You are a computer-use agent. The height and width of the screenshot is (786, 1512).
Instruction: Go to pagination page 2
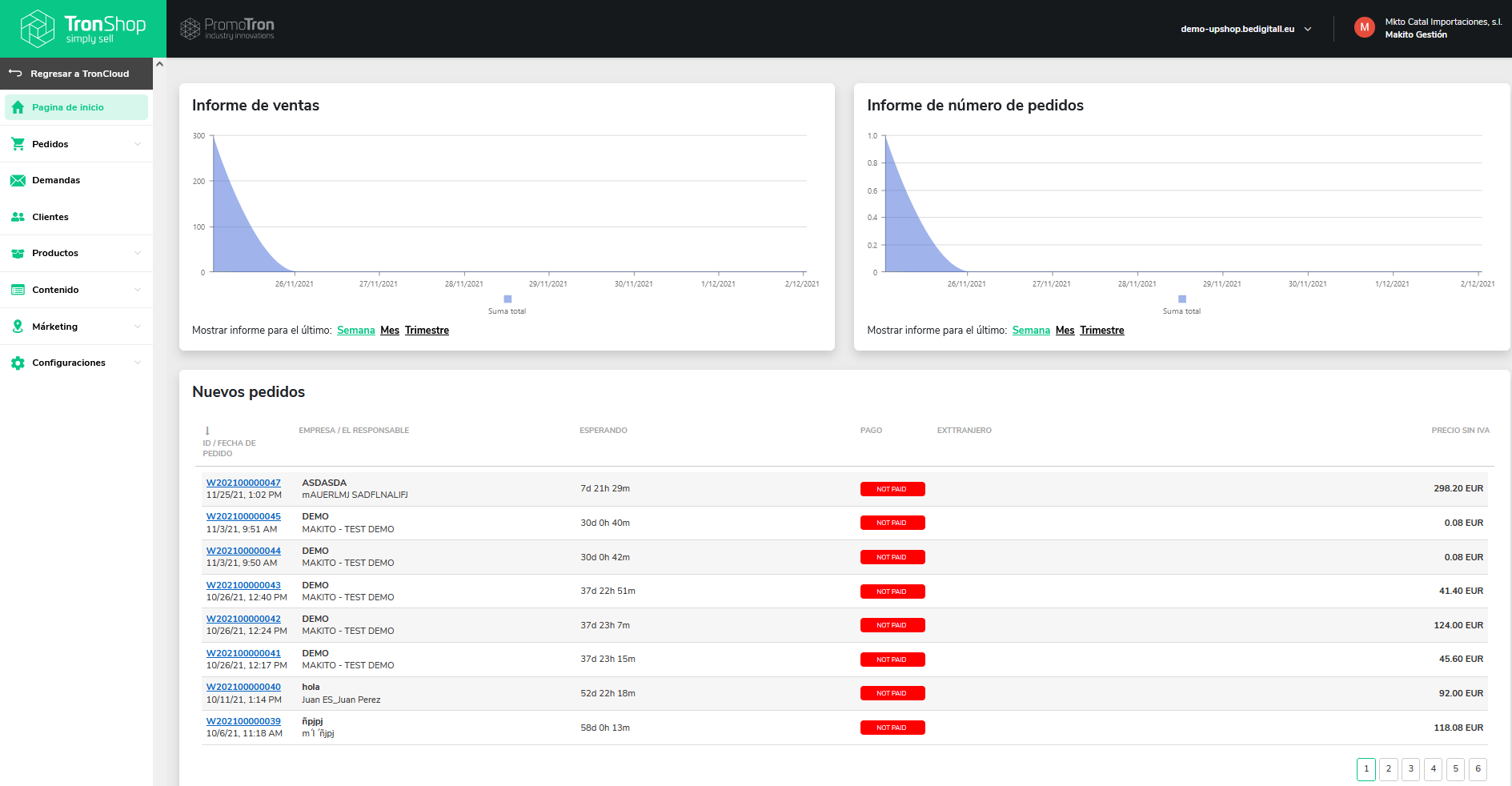coord(1389,768)
